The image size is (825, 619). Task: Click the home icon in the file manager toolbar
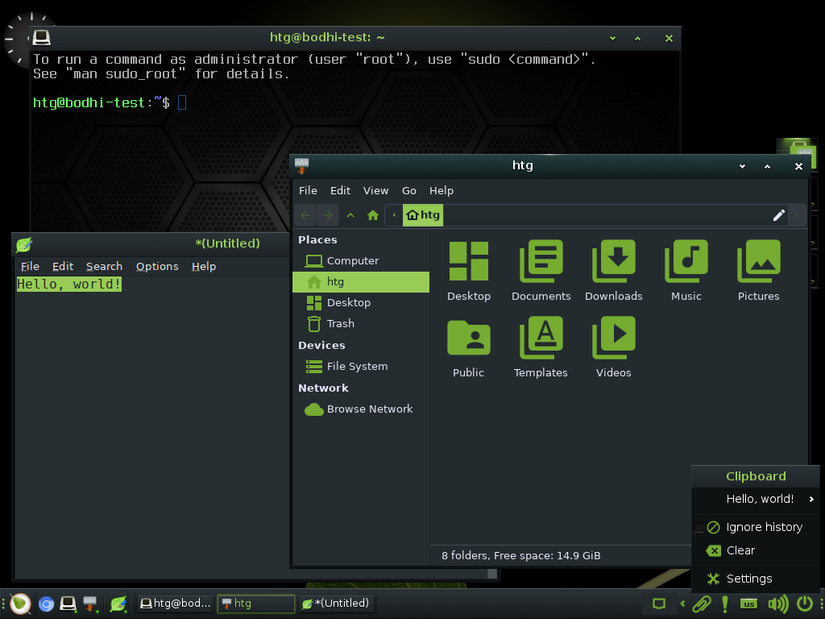tap(371, 215)
